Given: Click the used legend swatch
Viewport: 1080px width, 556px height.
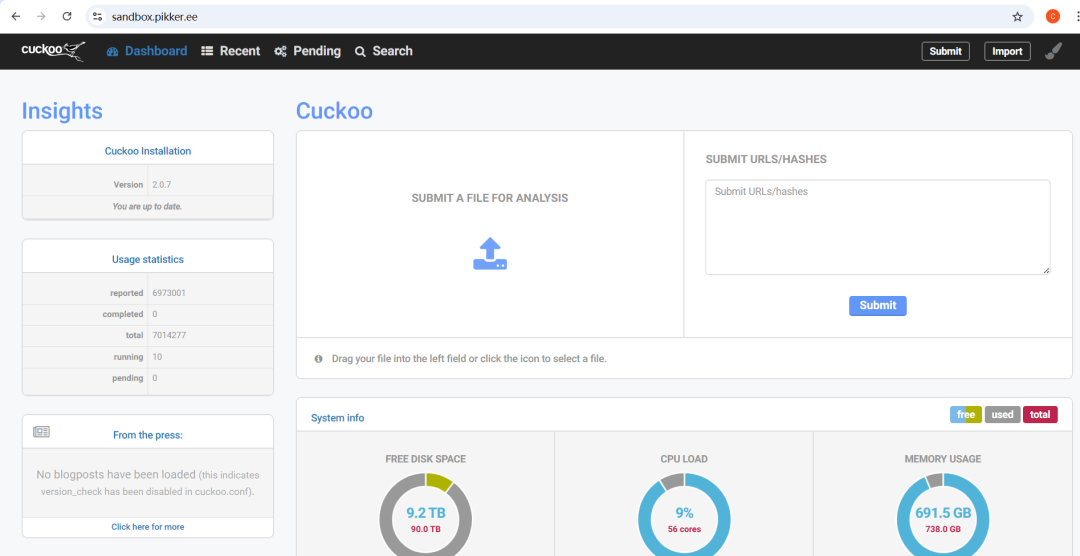Looking at the screenshot, I should click(x=1002, y=415).
